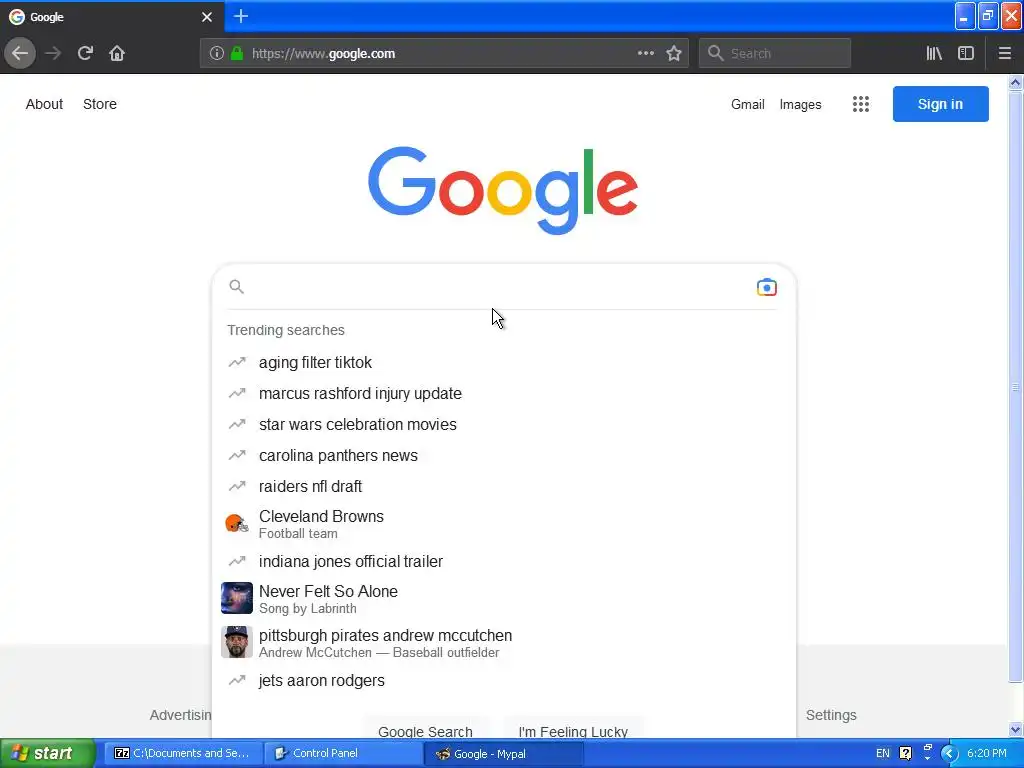The image size is (1024, 768).
Task: Select suggestion pittsburgh pirates andrew mccutchen
Action: tap(504, 643)
